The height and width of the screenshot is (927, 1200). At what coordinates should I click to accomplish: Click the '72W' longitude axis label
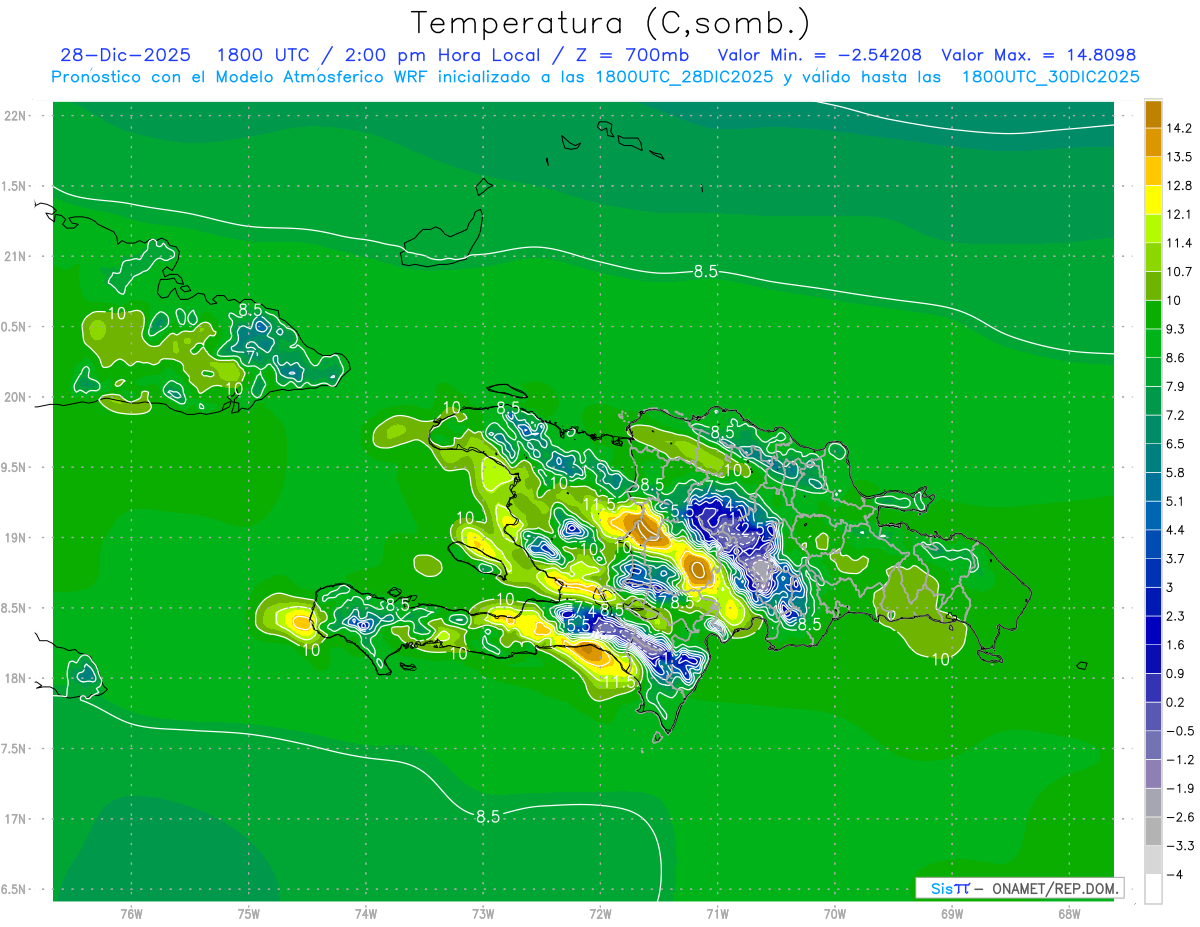600,913
